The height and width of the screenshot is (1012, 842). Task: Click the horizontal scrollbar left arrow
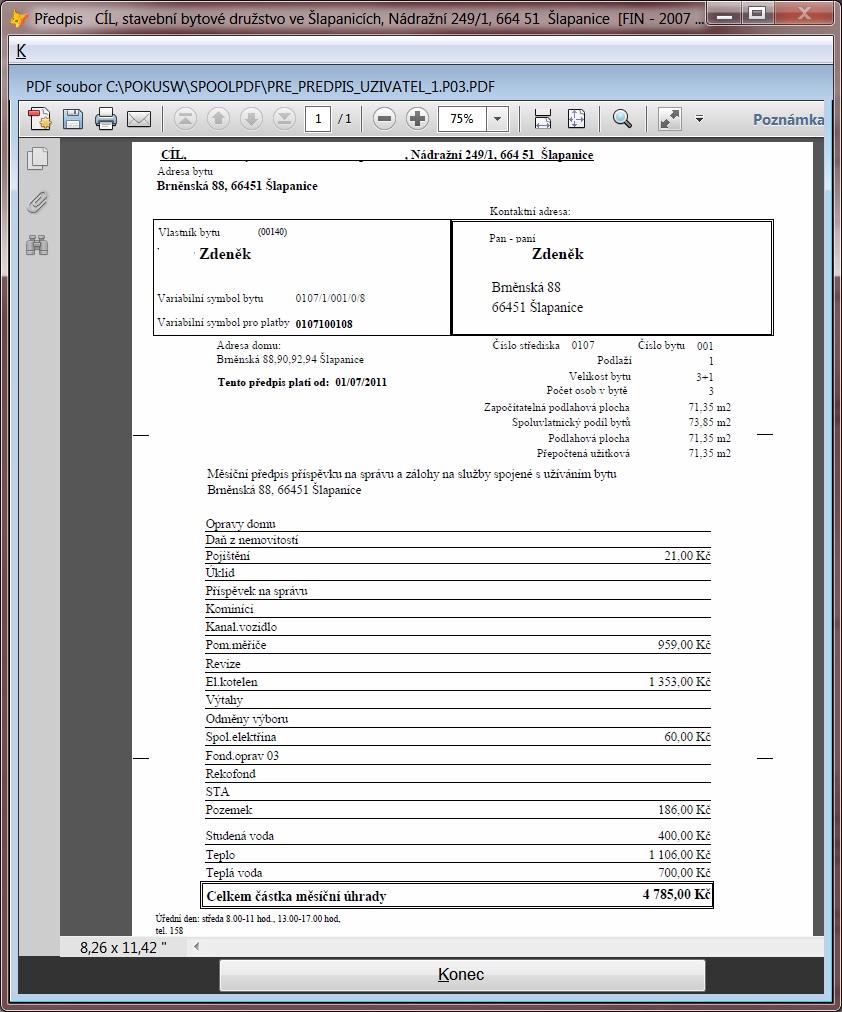coord(197,947)
